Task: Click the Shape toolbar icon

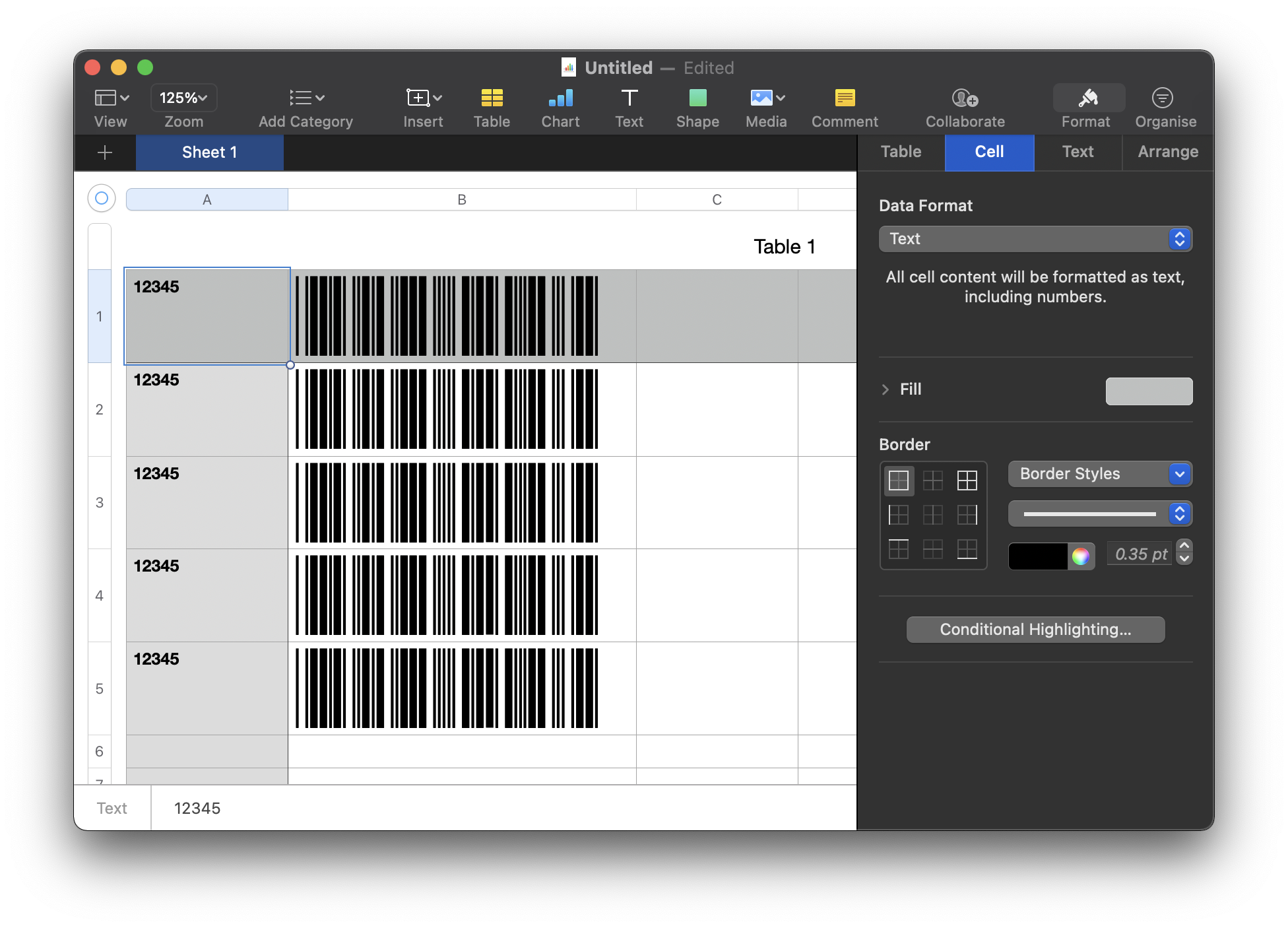Action: 697,98
